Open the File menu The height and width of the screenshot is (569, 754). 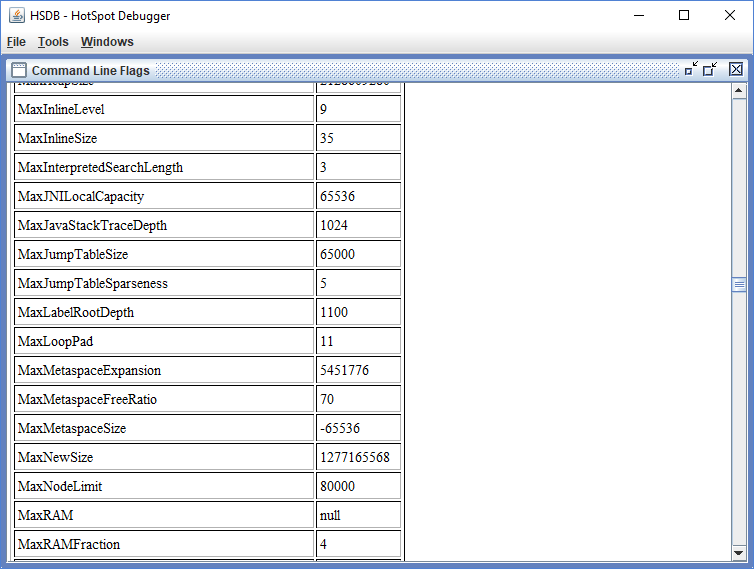click(x=16, y=42)
